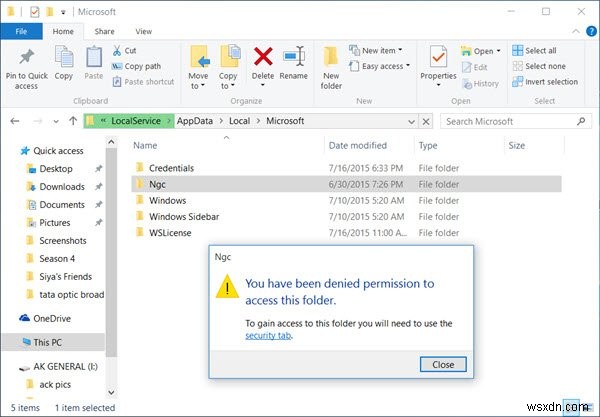This screenshot has height=417, width=600.
Task: Open the File tab
Action: pos(21,31)
